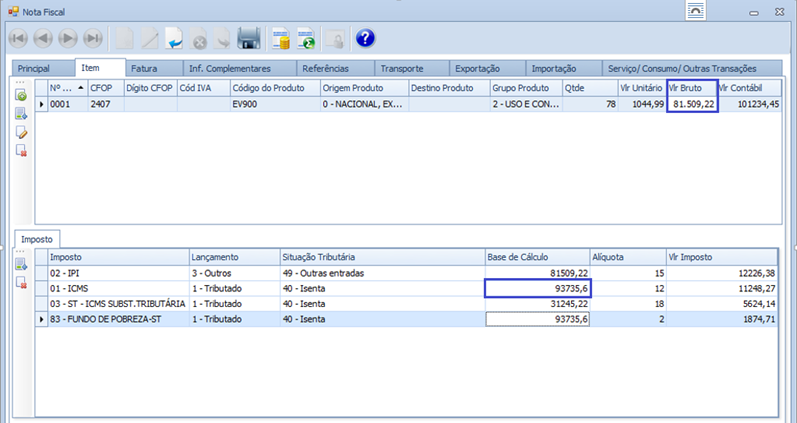Screen dimensions: 797x423
Task: Click the edit item pencil icon
Action: (21, 132)
